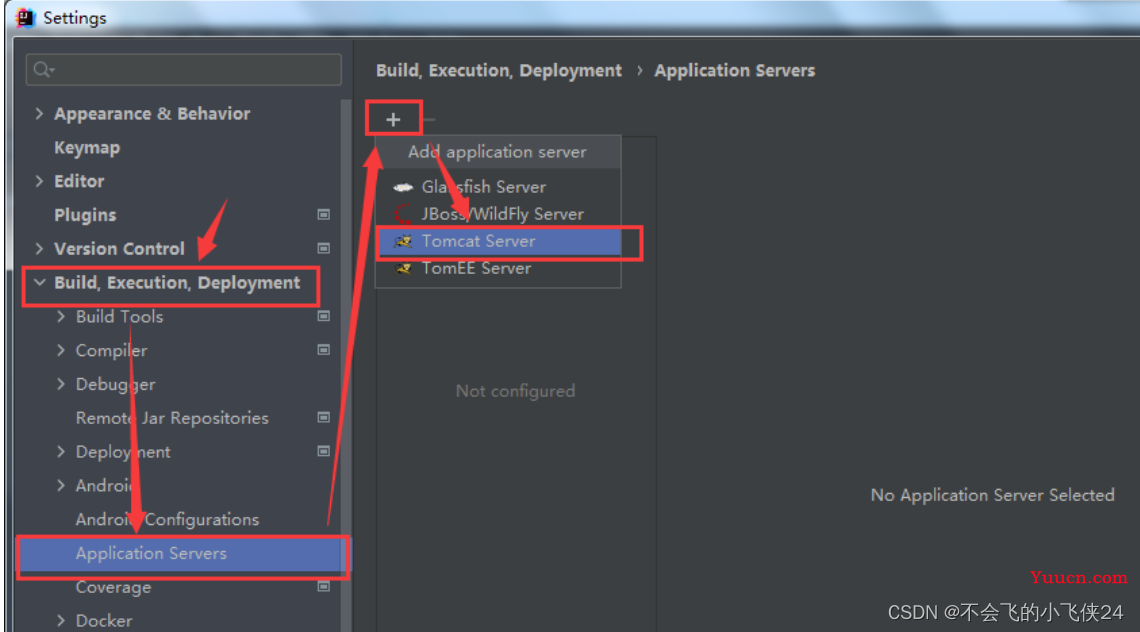Open Plugins settings page

[x=85, y=215]
